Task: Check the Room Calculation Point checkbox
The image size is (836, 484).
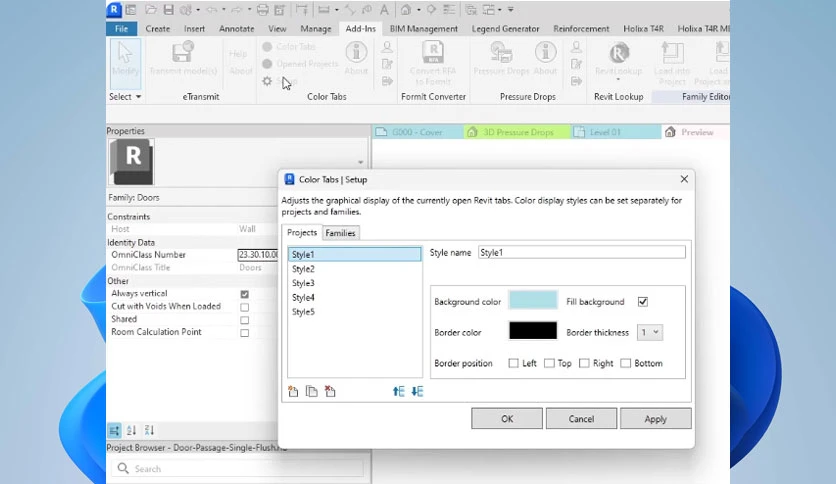Action: tap(245, 333)
